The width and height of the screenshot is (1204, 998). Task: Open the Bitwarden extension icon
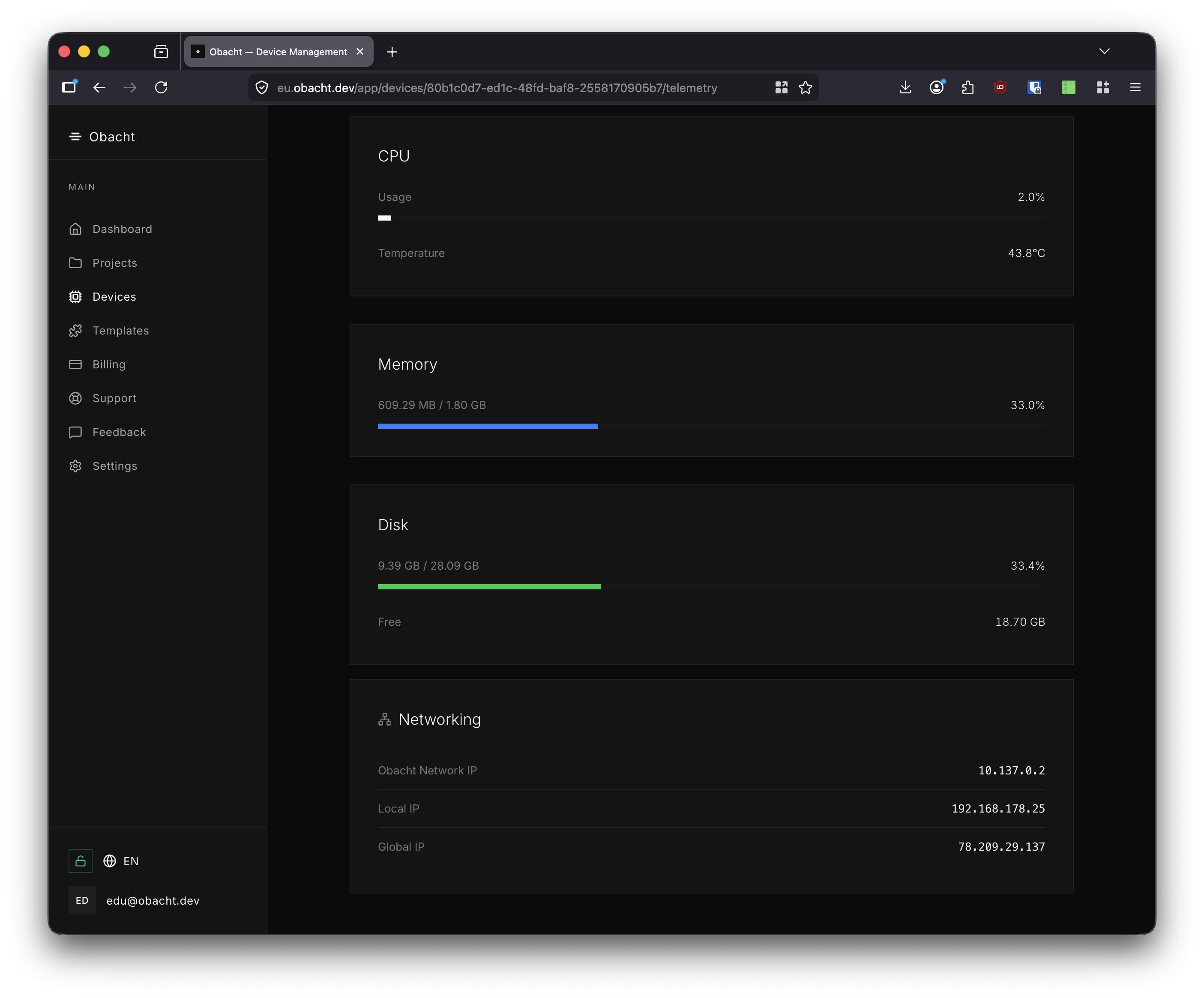[x=1034, y=88]
